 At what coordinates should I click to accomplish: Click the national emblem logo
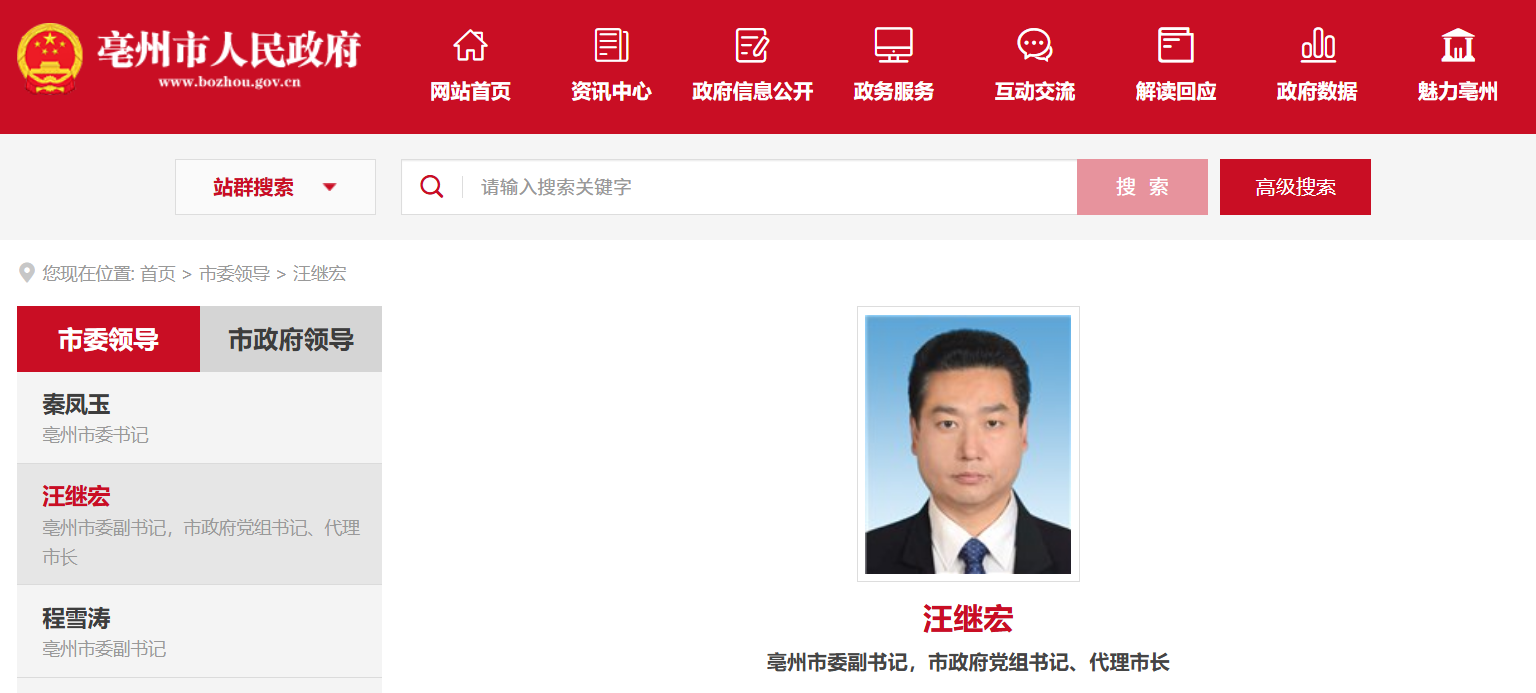pyautogui.click(x=50, y=58)
